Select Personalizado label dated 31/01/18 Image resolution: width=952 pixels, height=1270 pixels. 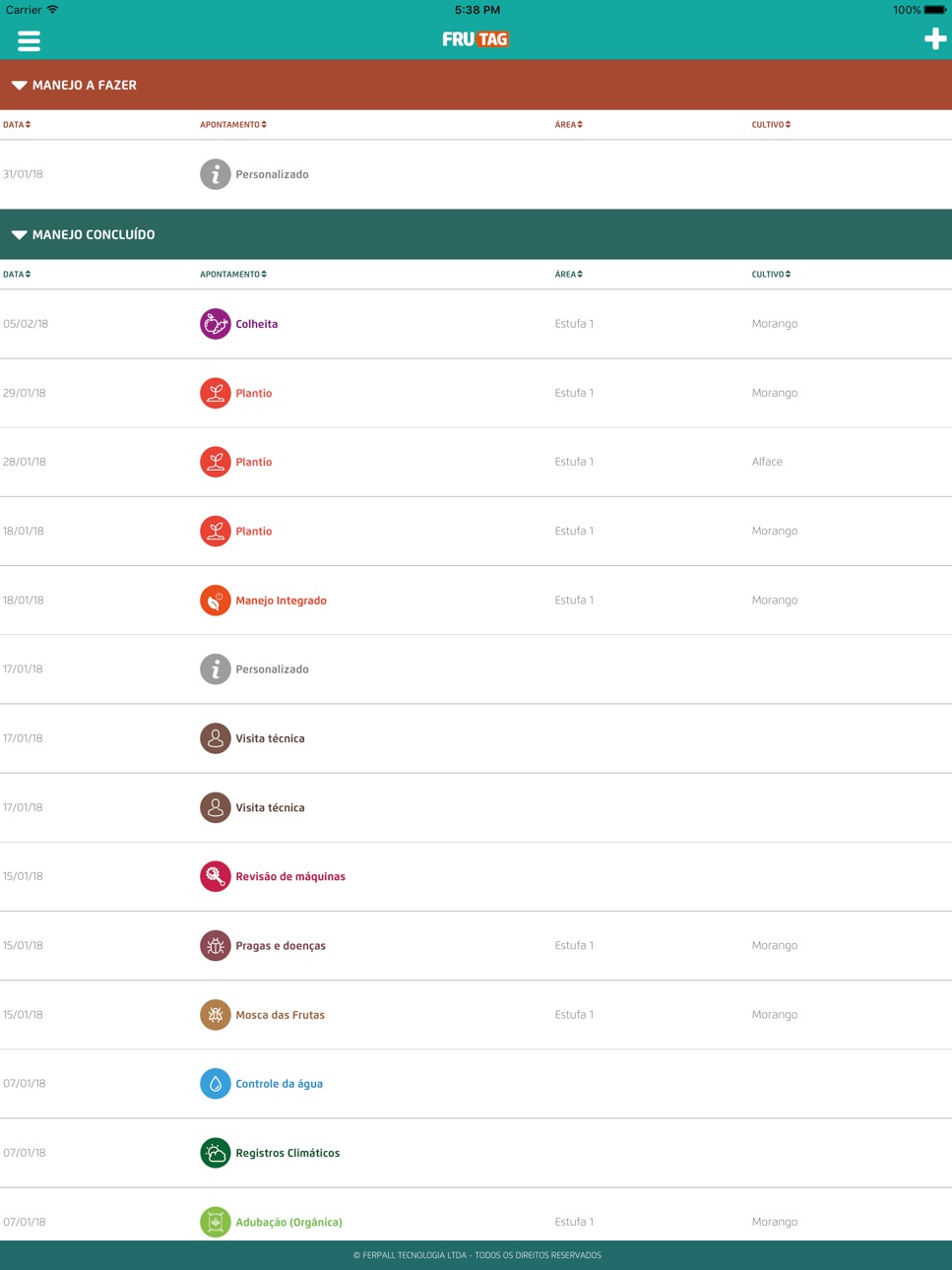tap(273, 174)
